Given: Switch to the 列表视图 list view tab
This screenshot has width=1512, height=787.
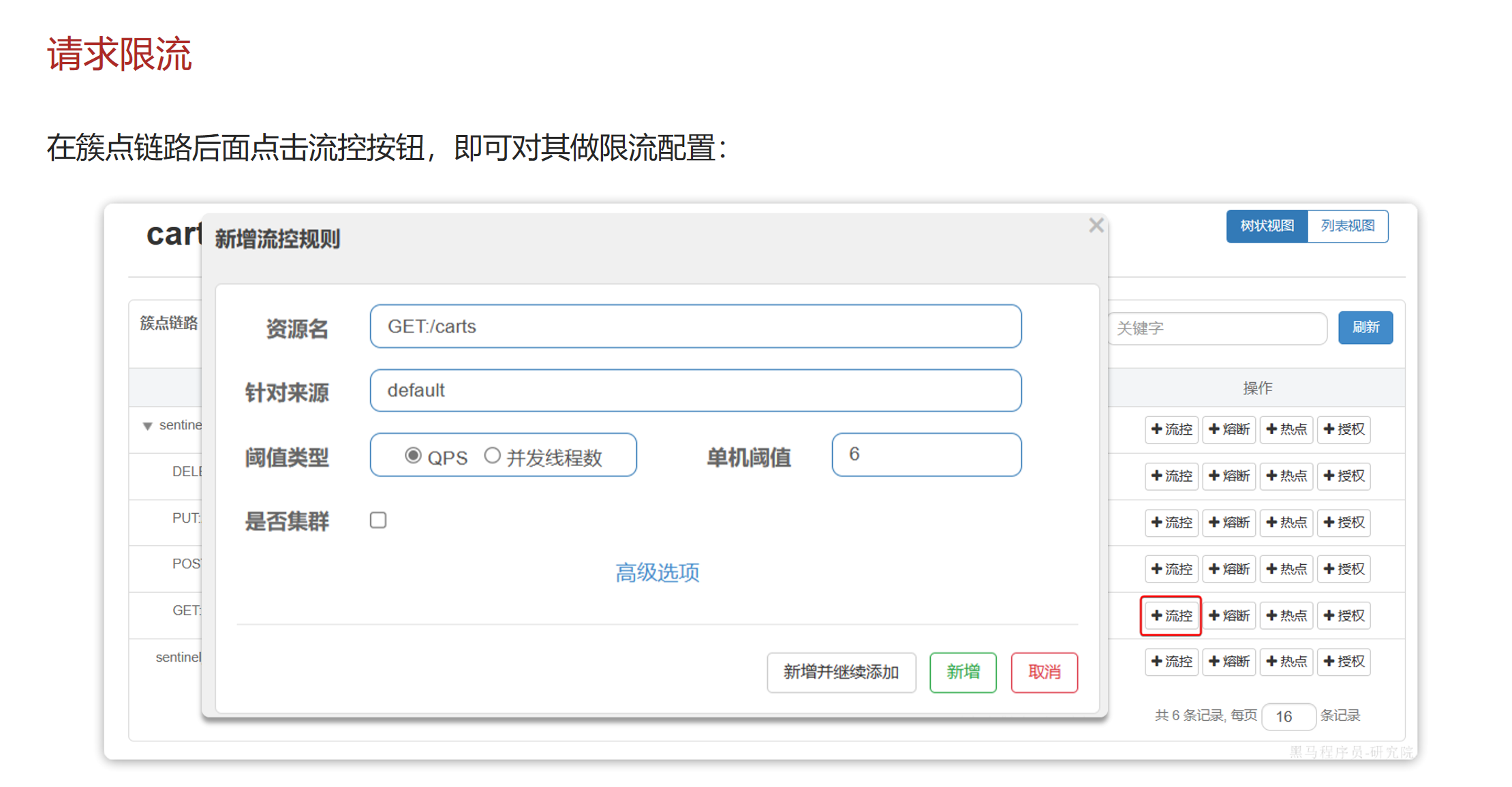Looking at the screenshot, I should click(x=1348, y=226).
